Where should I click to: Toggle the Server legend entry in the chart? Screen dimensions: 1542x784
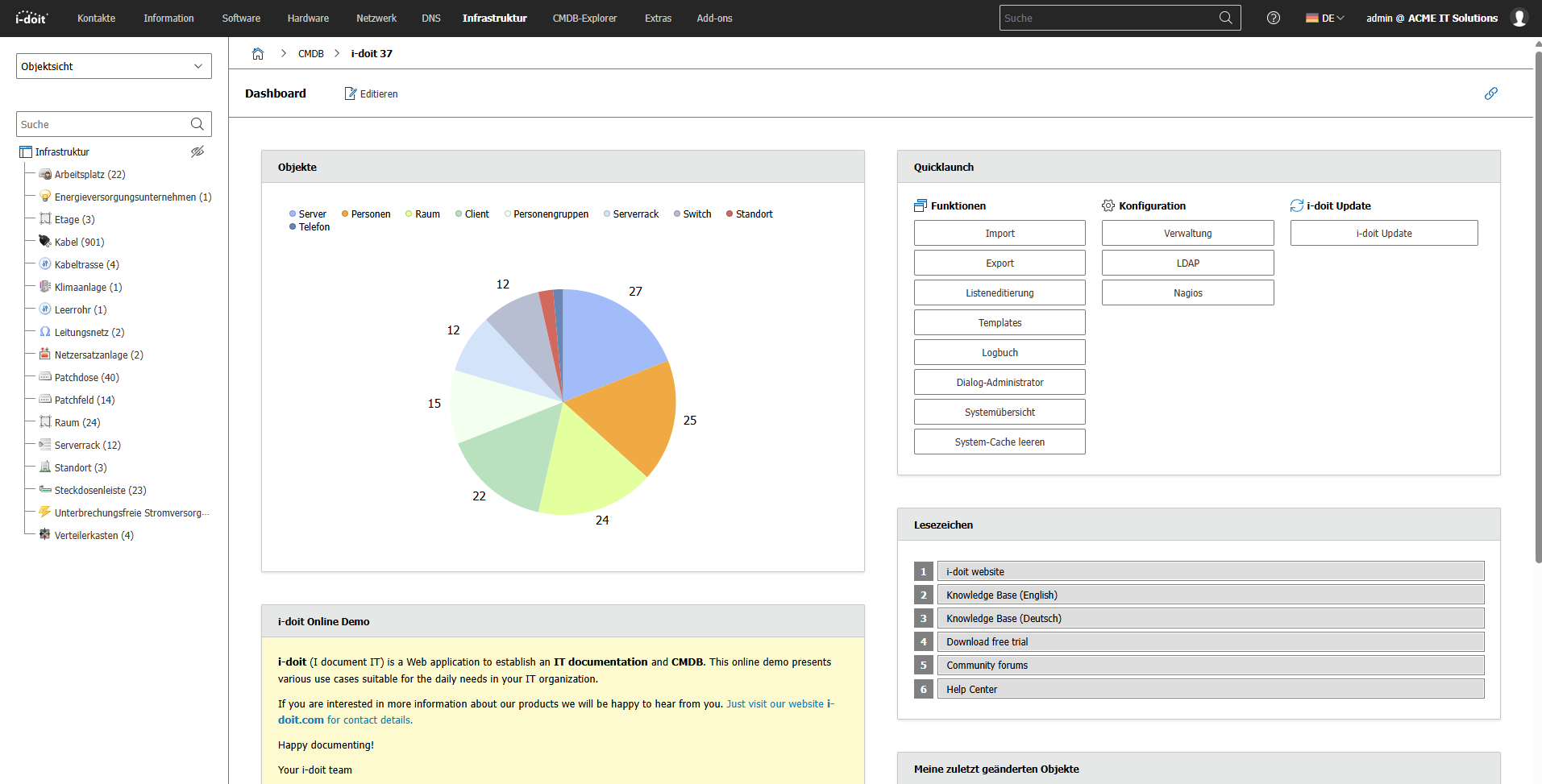tap(307, 214)
